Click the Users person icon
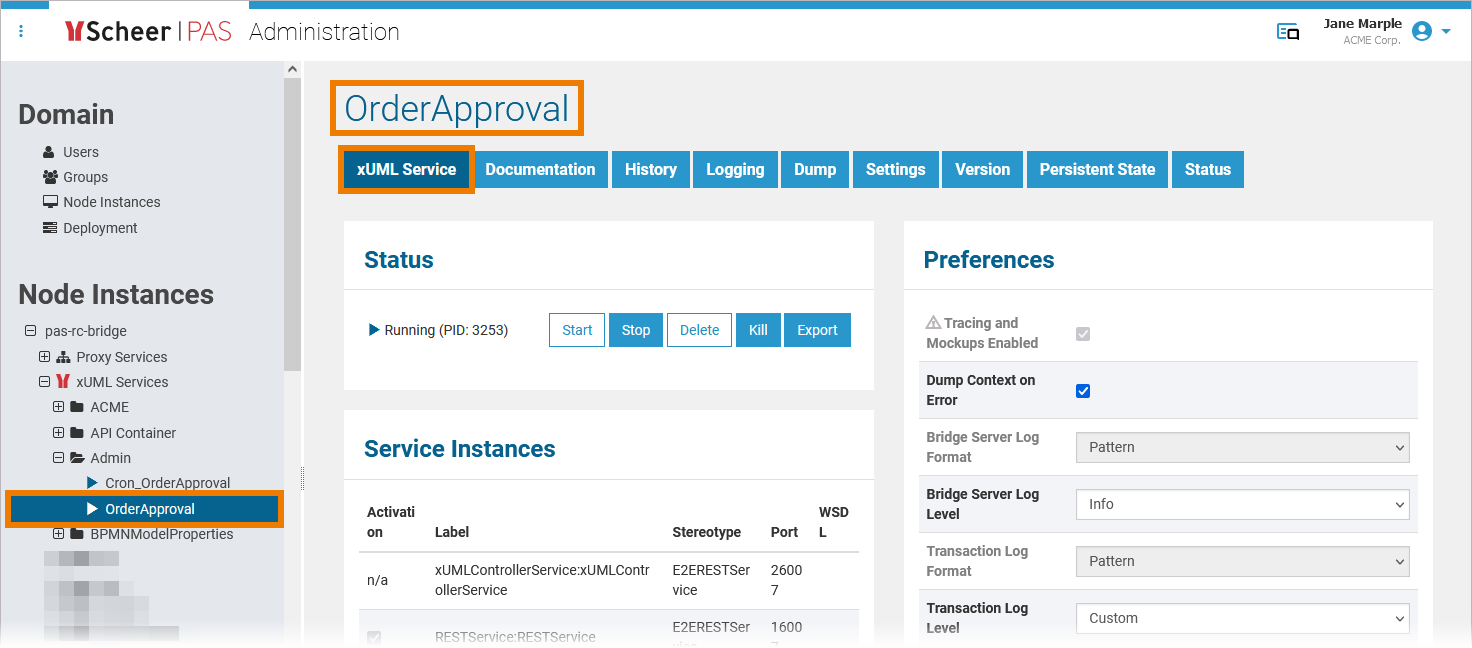Image resolution: width=1472 pixels, height=648 pixels. click(49, 152)
